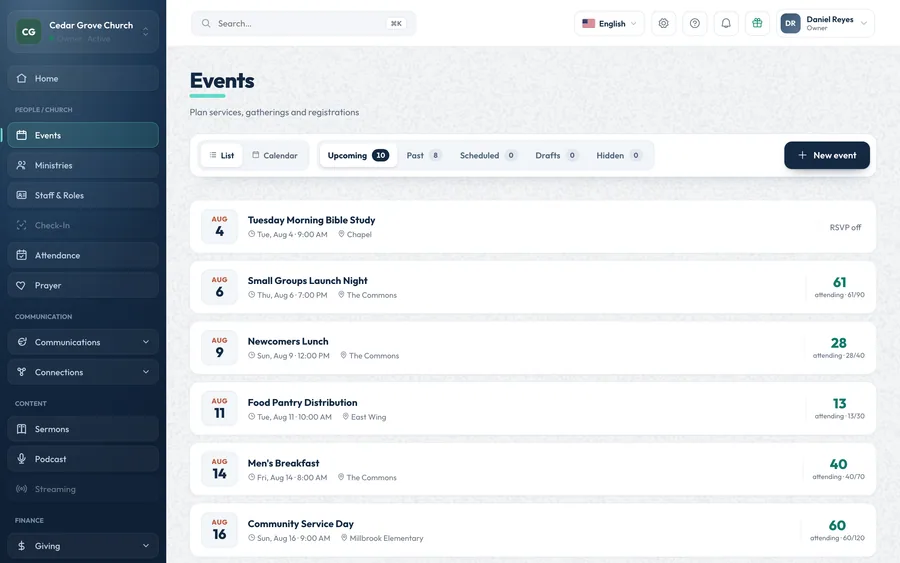Click the Streaming broadcast icon
The height and width of the screenshot is (563, 900).
21,489
